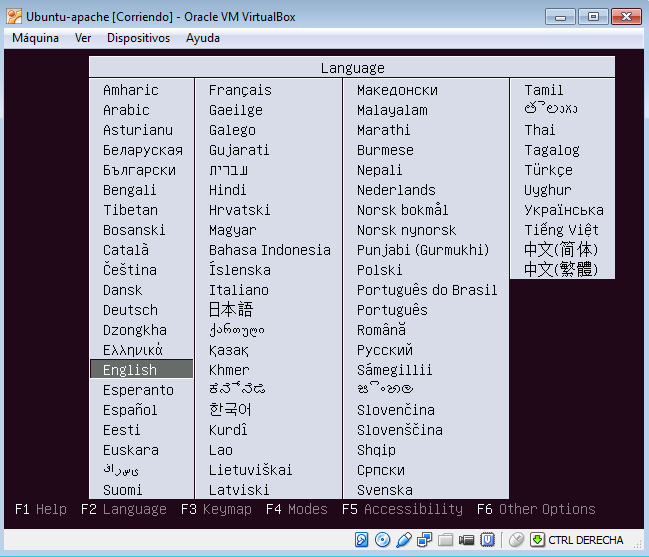Select Português do Brasil language option
Image resolution: width=649 pixels, height=557 pixels.
[427, 290]
